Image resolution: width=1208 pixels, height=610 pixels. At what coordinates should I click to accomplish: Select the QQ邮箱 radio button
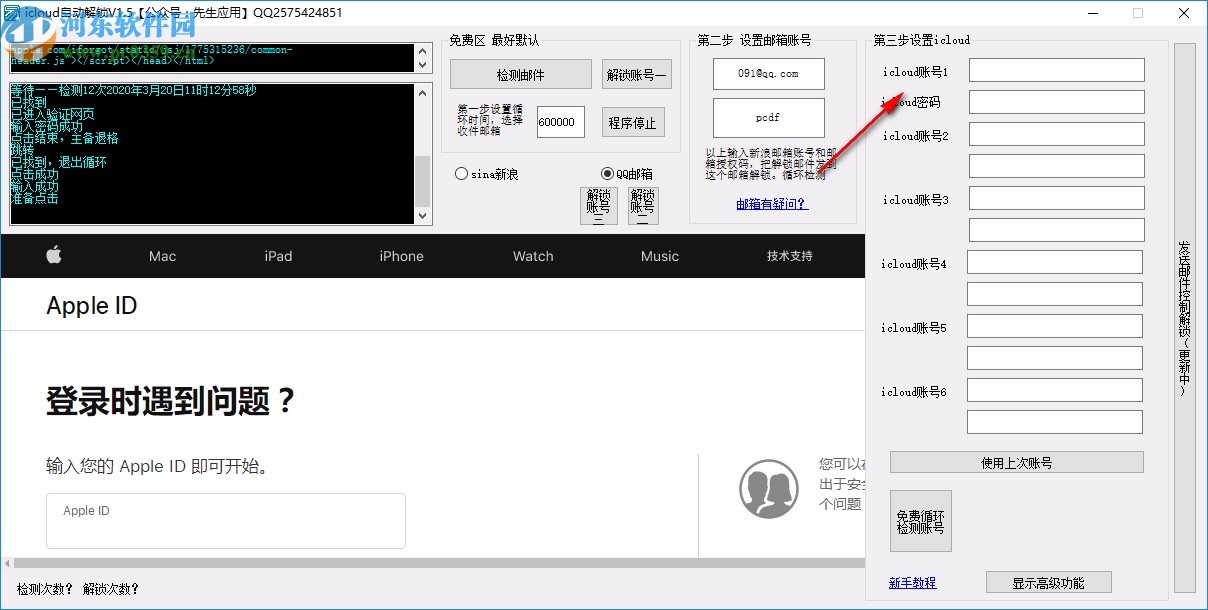click(x=608, y=172)
